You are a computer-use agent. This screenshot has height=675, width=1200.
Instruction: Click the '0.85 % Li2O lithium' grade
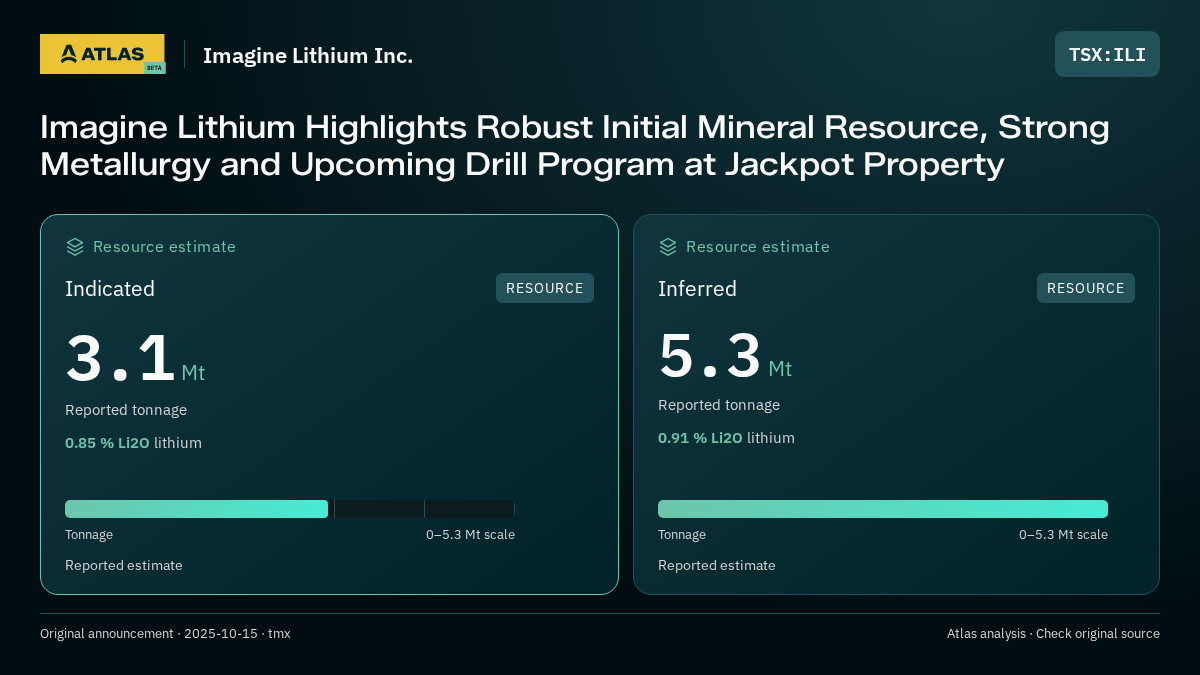click(x=133, y=443)
